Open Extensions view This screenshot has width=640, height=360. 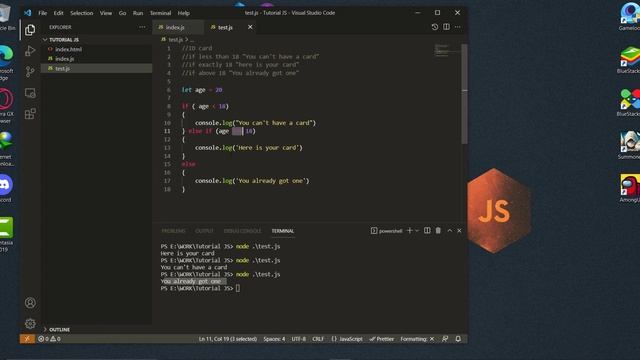pyautogui.click(x=30, y=114)
